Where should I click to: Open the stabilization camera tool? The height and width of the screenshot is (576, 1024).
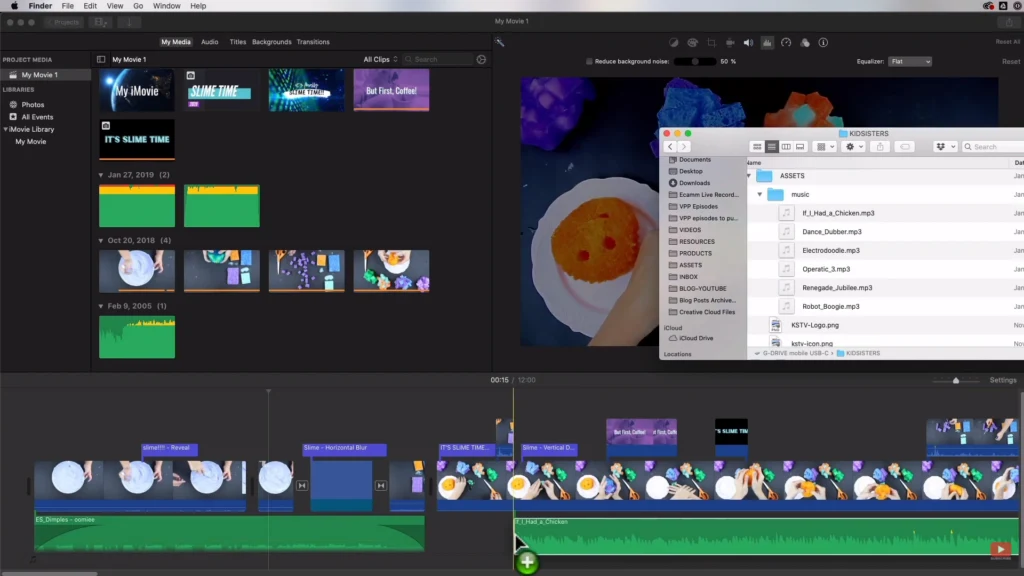pyautogui.click(x=730, y=43)
